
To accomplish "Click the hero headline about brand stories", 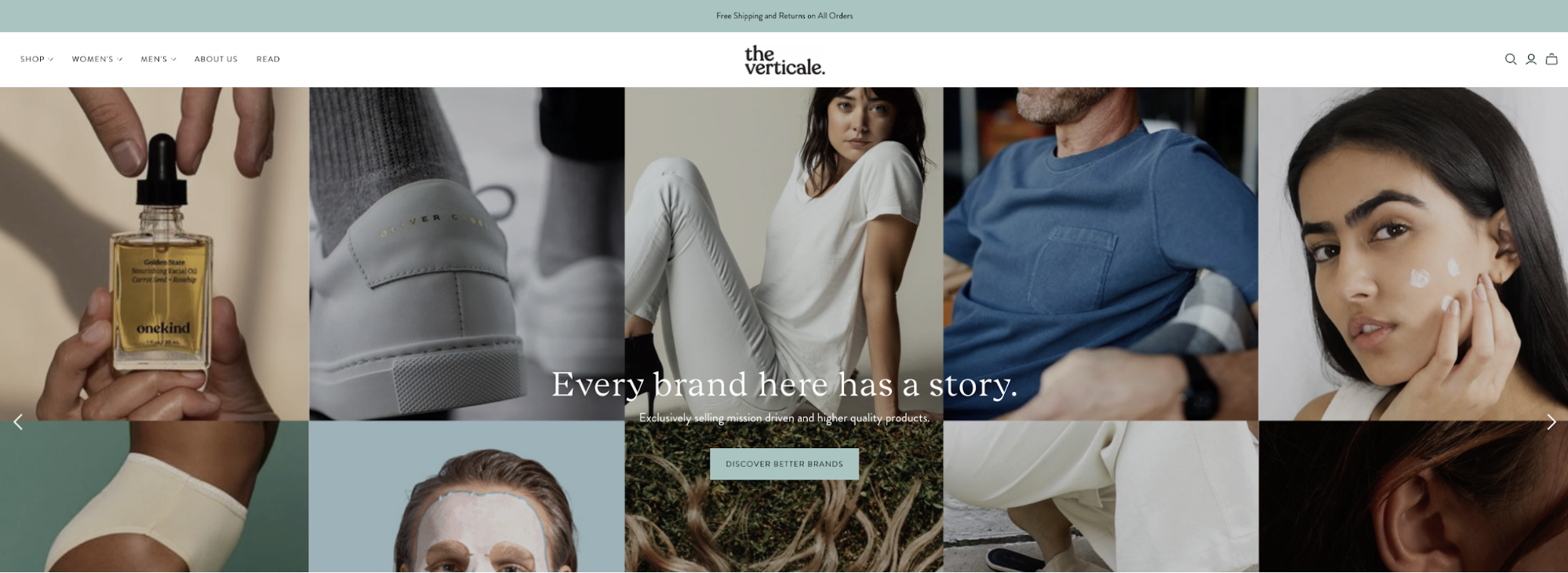I will (784, 385).
